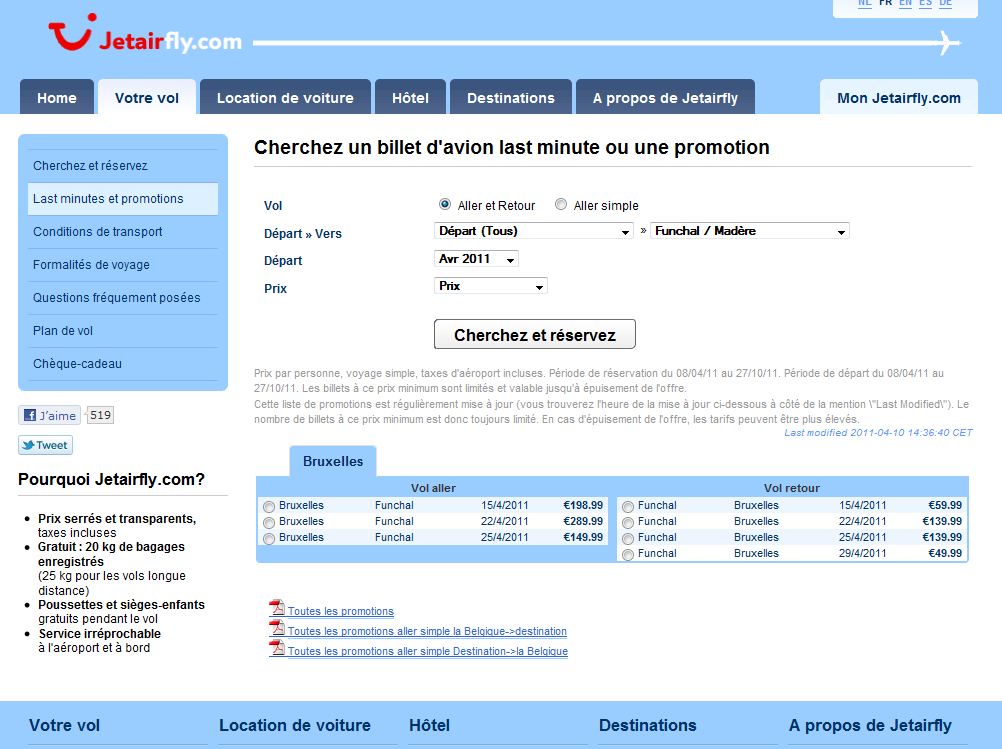Click footer heading Destinations
The image size is (1002, 749).
coord(647,725)
